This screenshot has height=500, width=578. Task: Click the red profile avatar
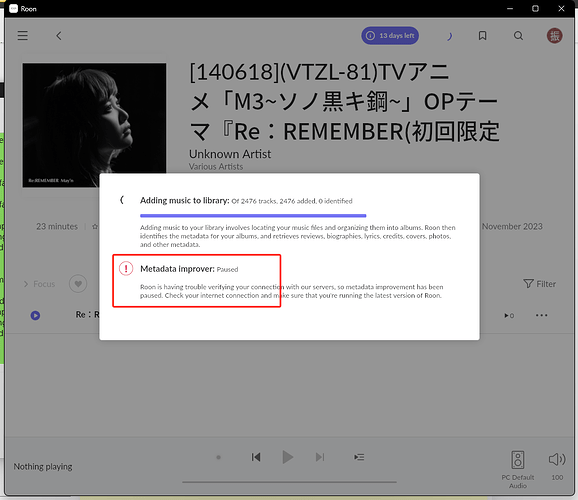click(554, 36)
